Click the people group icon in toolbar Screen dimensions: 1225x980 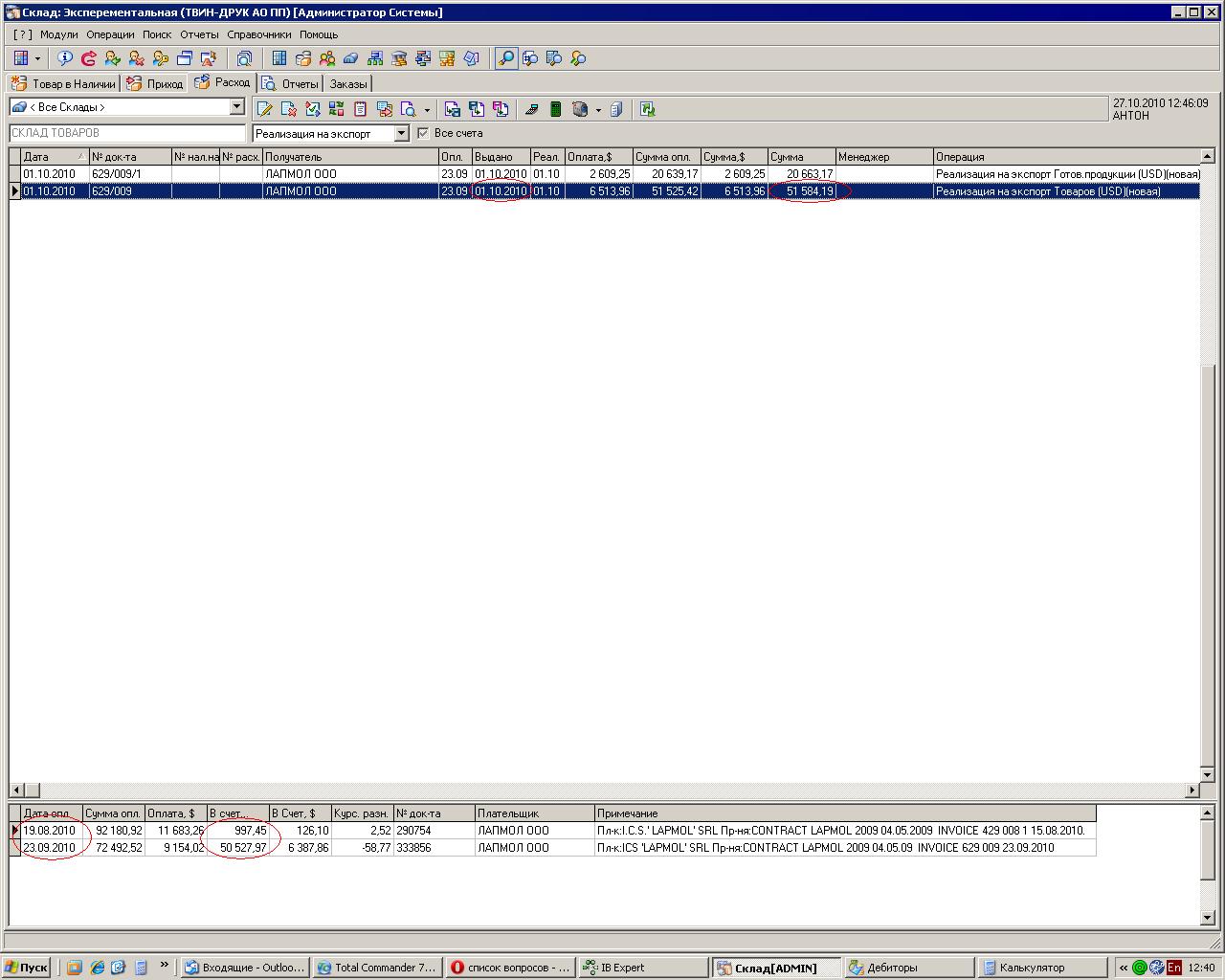[327, 58]
